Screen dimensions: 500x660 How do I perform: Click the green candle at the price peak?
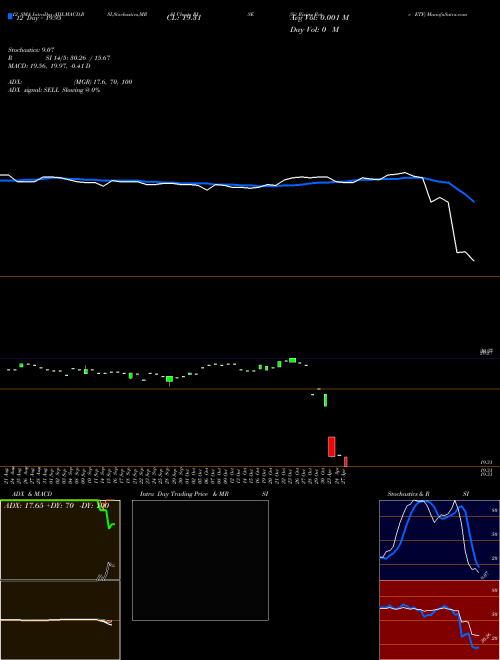tap(293, 360)
